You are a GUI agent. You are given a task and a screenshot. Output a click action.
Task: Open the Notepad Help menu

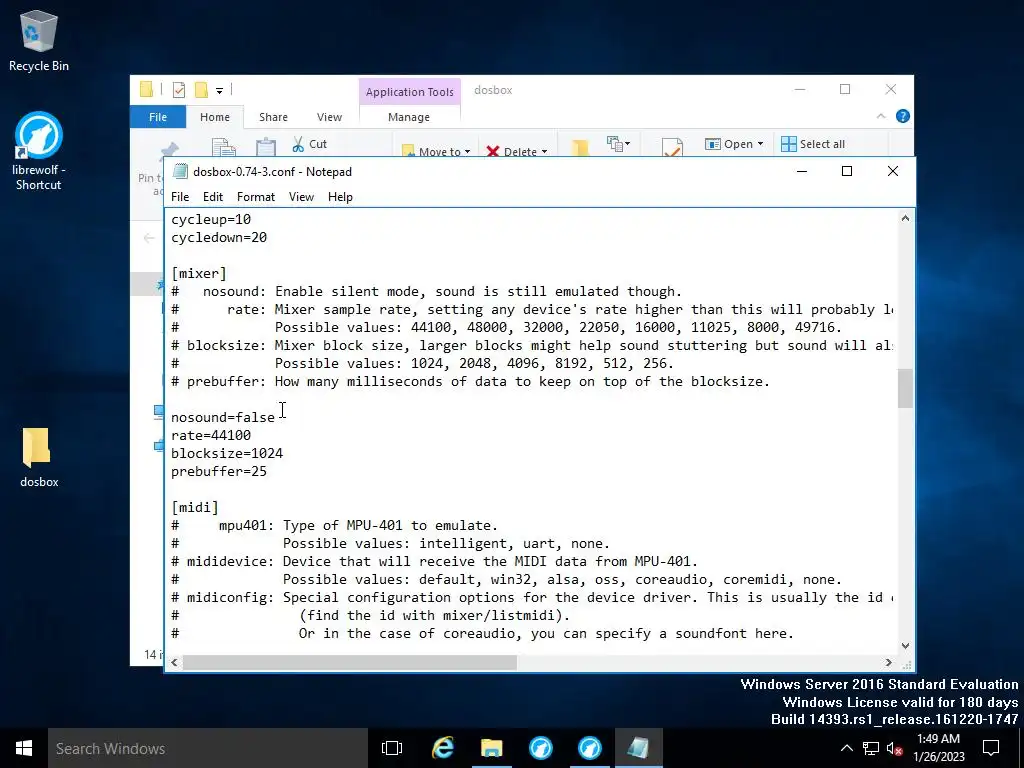[x=340, y=197]
